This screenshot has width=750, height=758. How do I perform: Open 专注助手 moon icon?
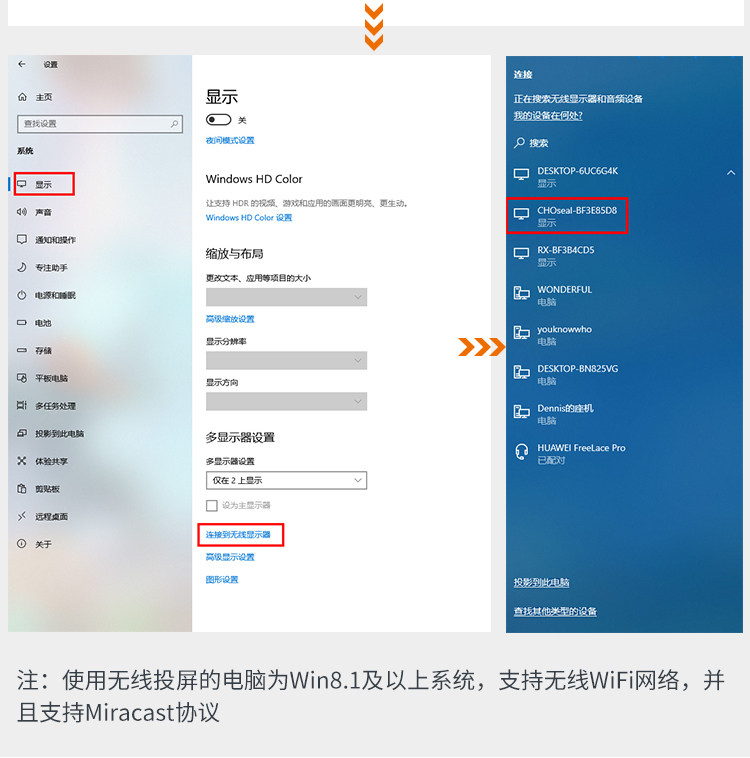tap(22, 267)
